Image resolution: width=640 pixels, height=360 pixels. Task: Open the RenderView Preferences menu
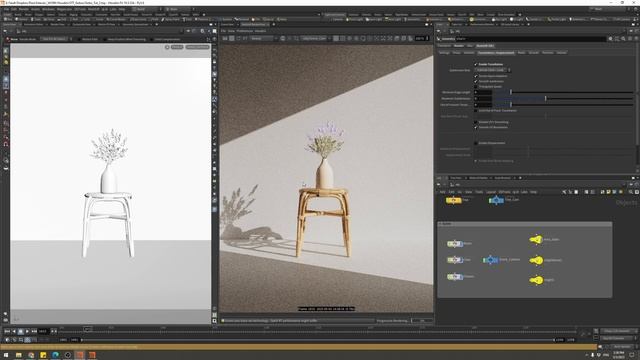tap(245, 31)
